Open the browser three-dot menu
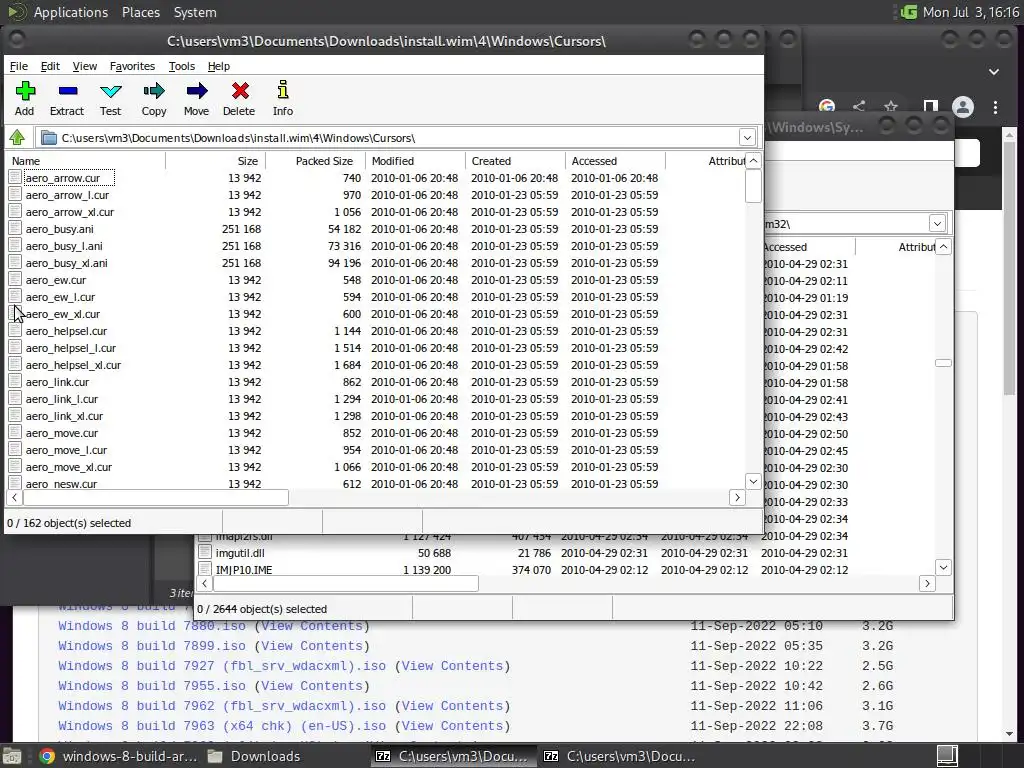The width and height of the screenshot is (1024, 768). pyautogui.click(x=995, y=107)
